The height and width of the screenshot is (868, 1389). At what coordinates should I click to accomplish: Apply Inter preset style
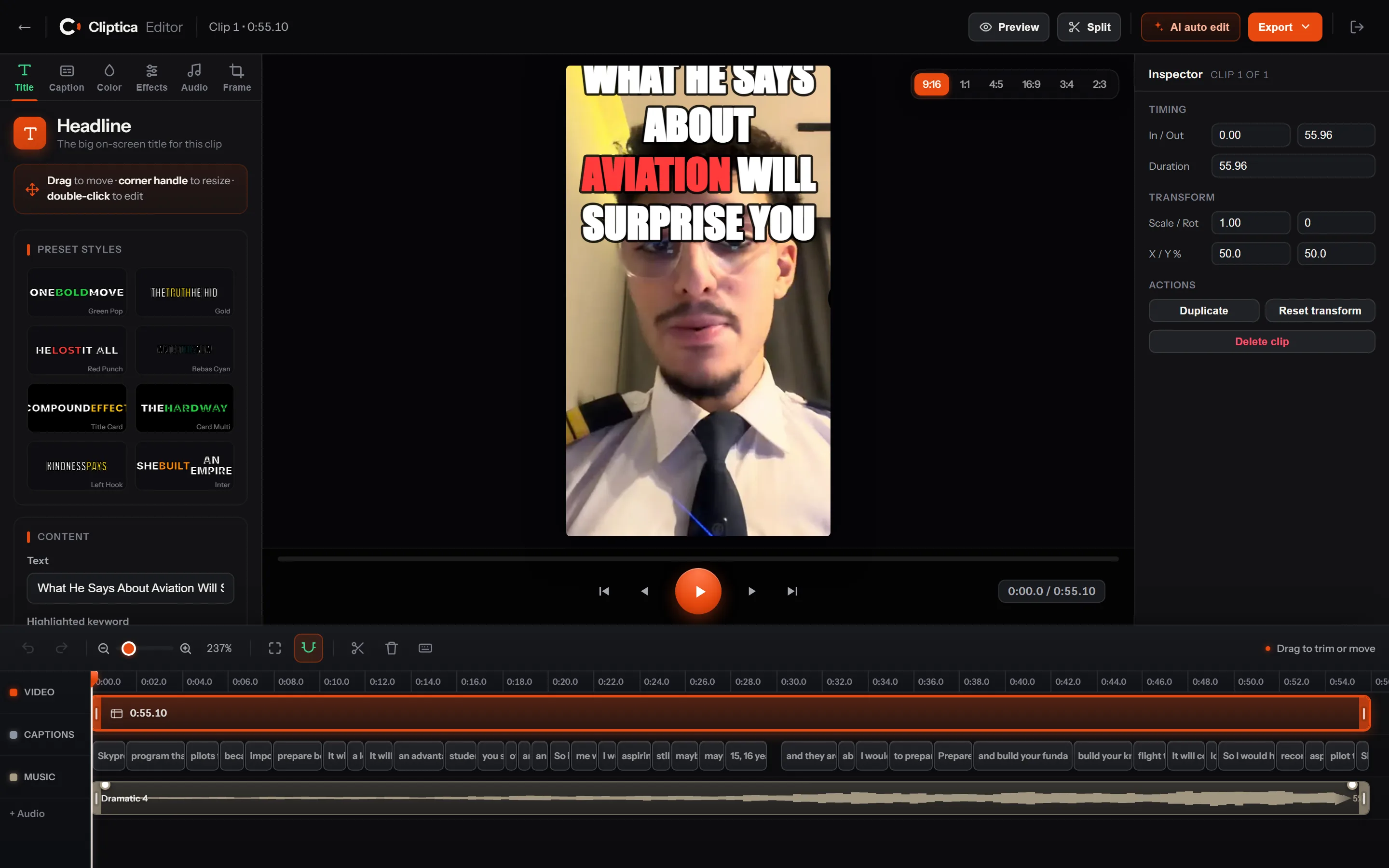184,466
